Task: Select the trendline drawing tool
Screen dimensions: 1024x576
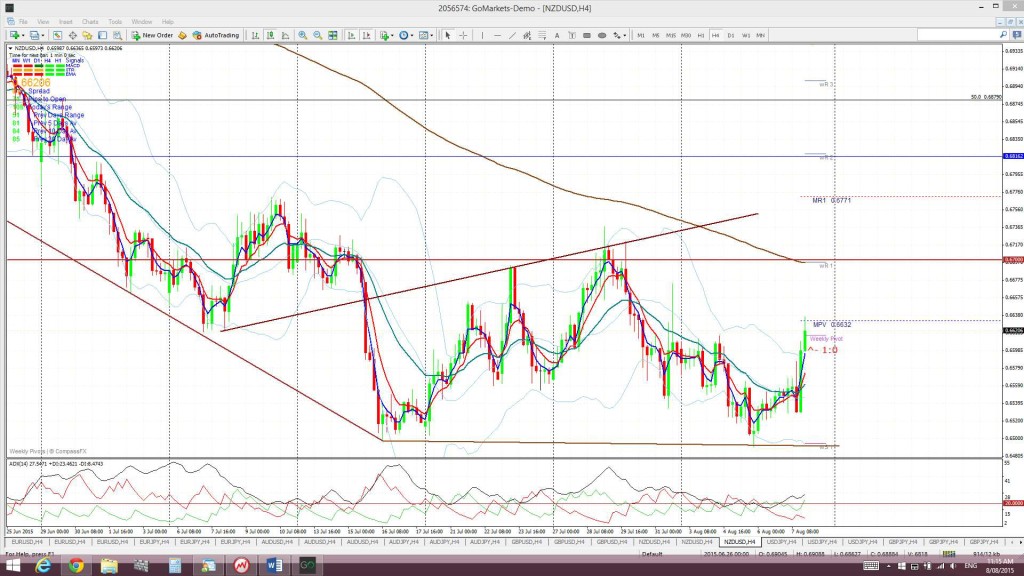Action: pos(513,35)
